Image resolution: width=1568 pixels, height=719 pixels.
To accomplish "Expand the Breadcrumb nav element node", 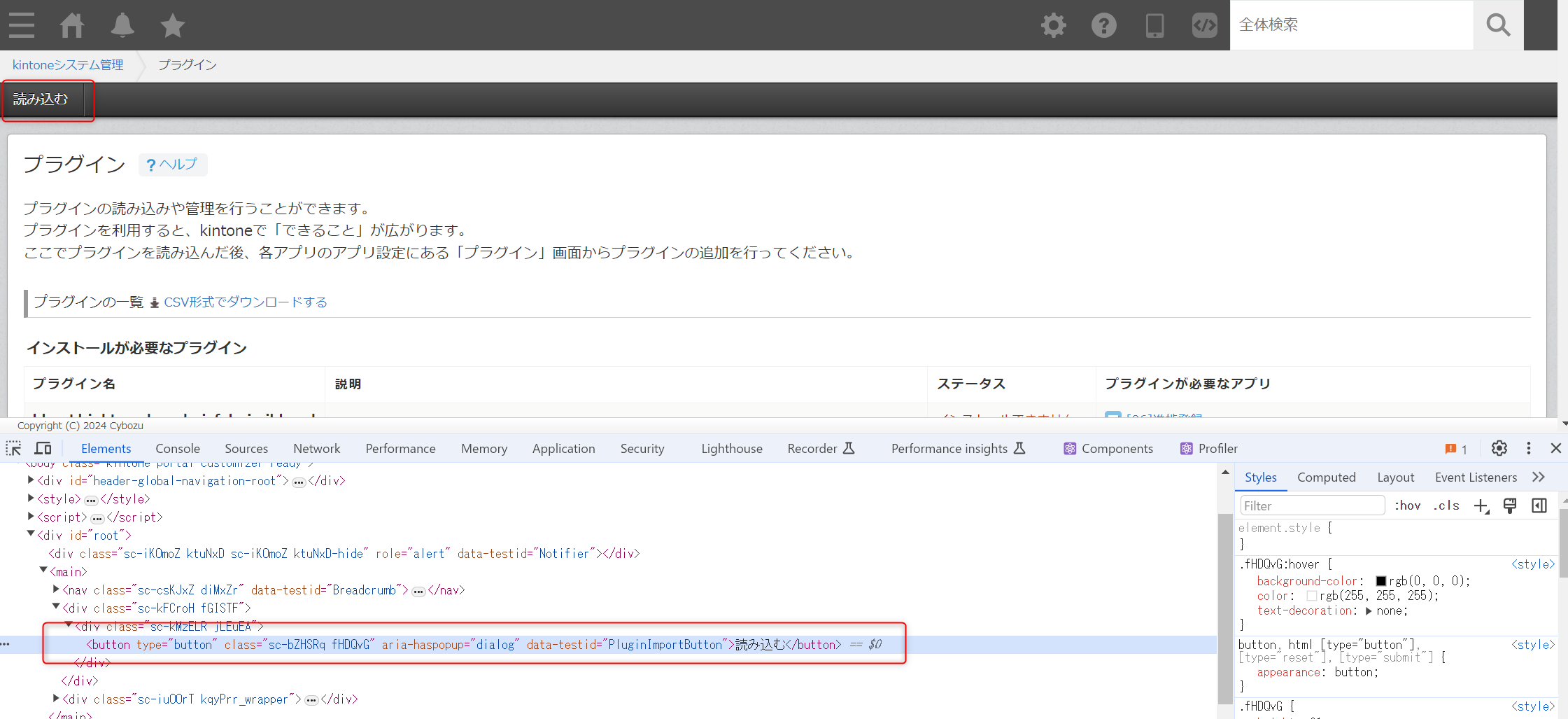I will 56,589.
